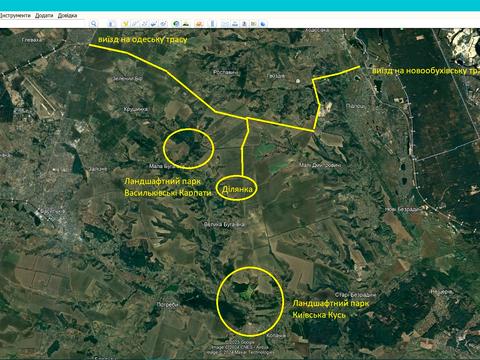480x360 pixels.
Task: Click the Глеваха place label on map
Action: pyautogui.click(x=32, y=40)
